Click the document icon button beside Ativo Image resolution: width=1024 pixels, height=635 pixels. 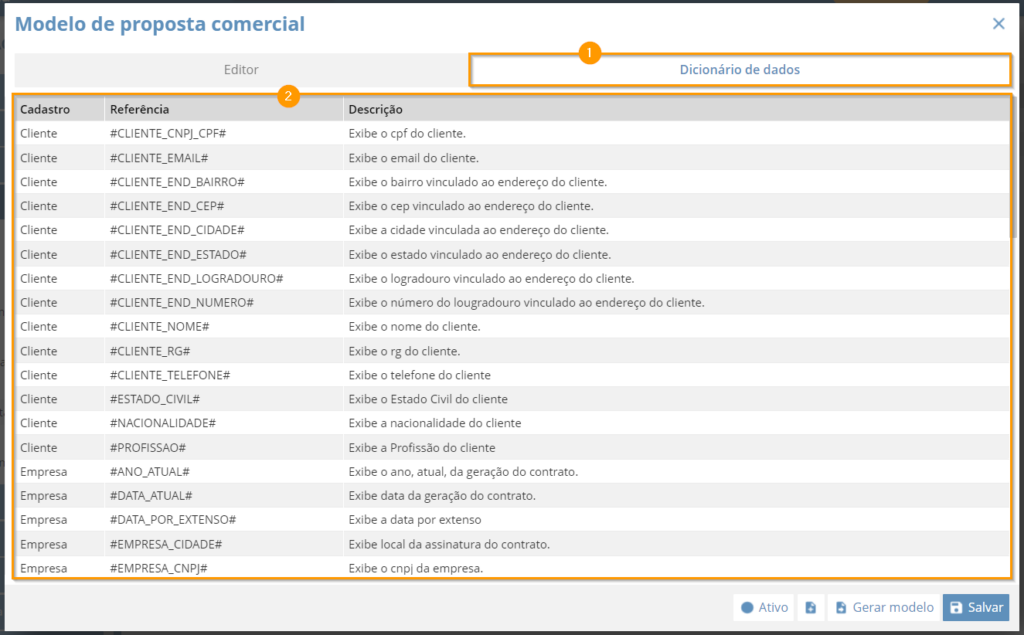pos(810,608)
